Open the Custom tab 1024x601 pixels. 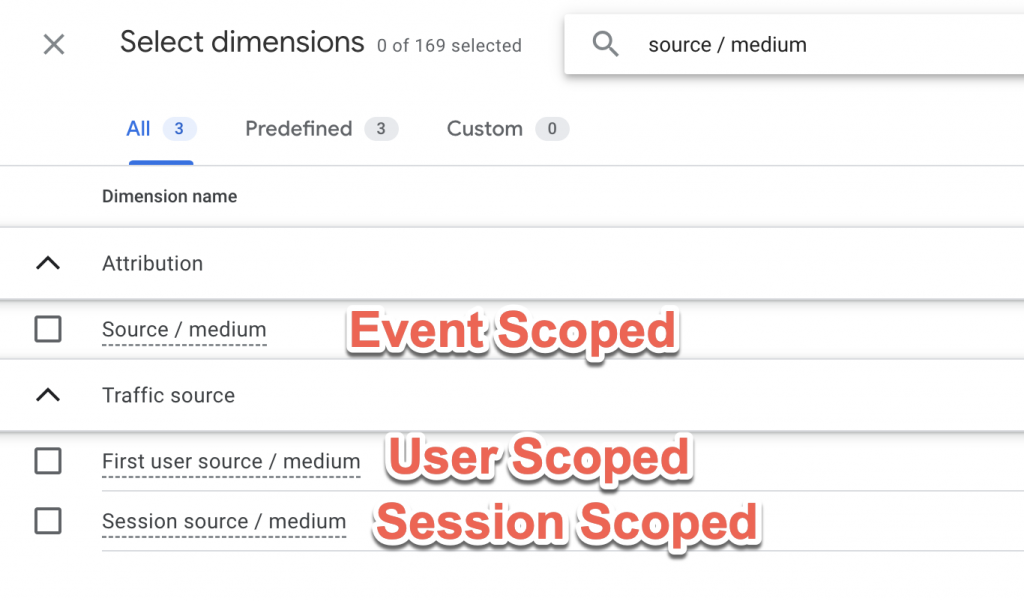click(x=507, y=129)
